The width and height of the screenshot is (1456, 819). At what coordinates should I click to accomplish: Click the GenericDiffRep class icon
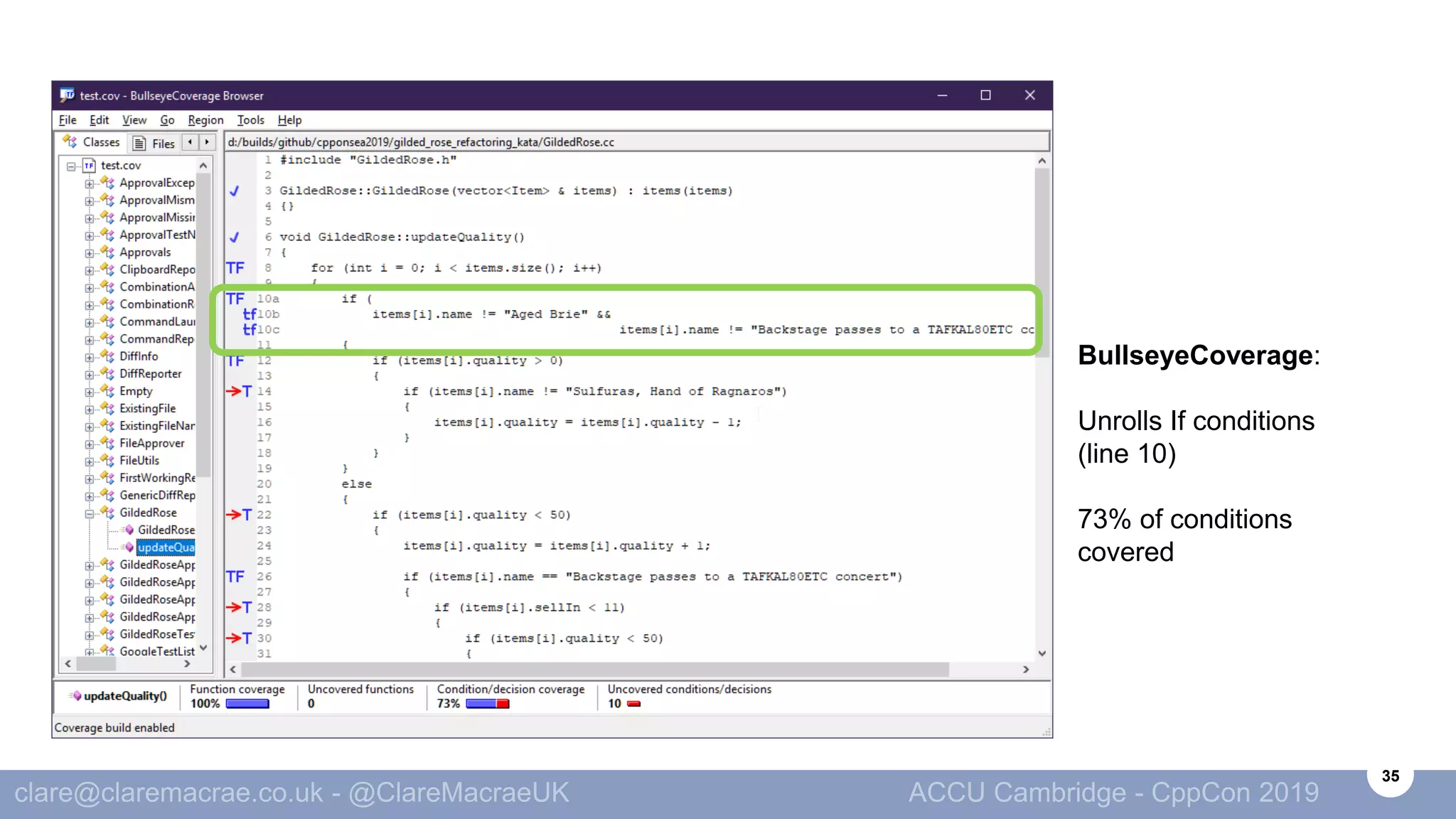107,495
